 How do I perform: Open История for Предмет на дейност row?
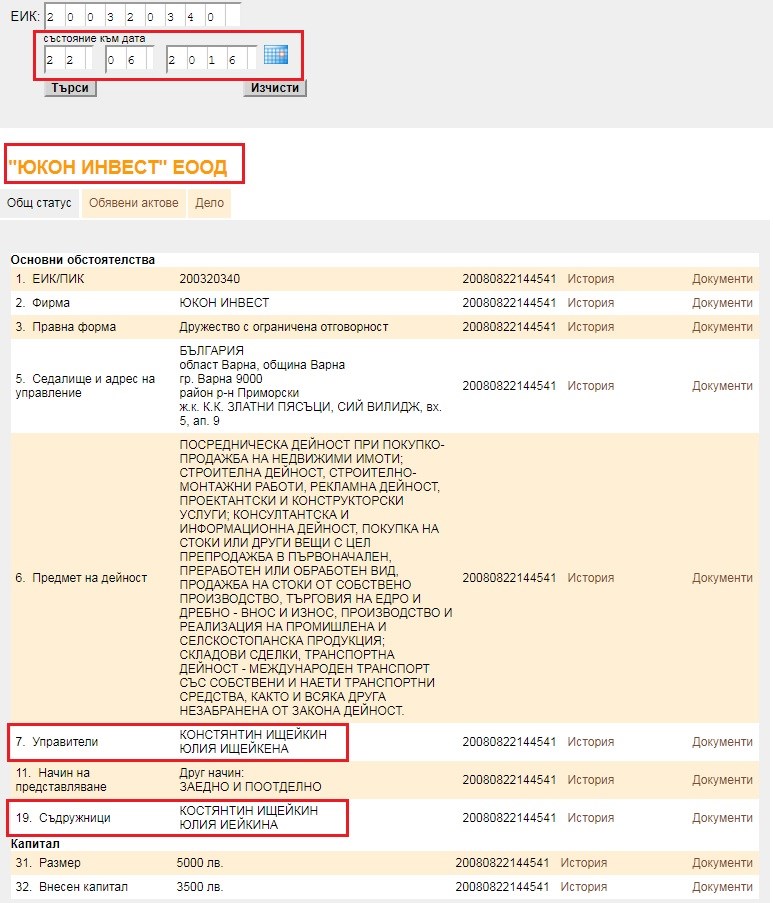click(x=590, y=578)
